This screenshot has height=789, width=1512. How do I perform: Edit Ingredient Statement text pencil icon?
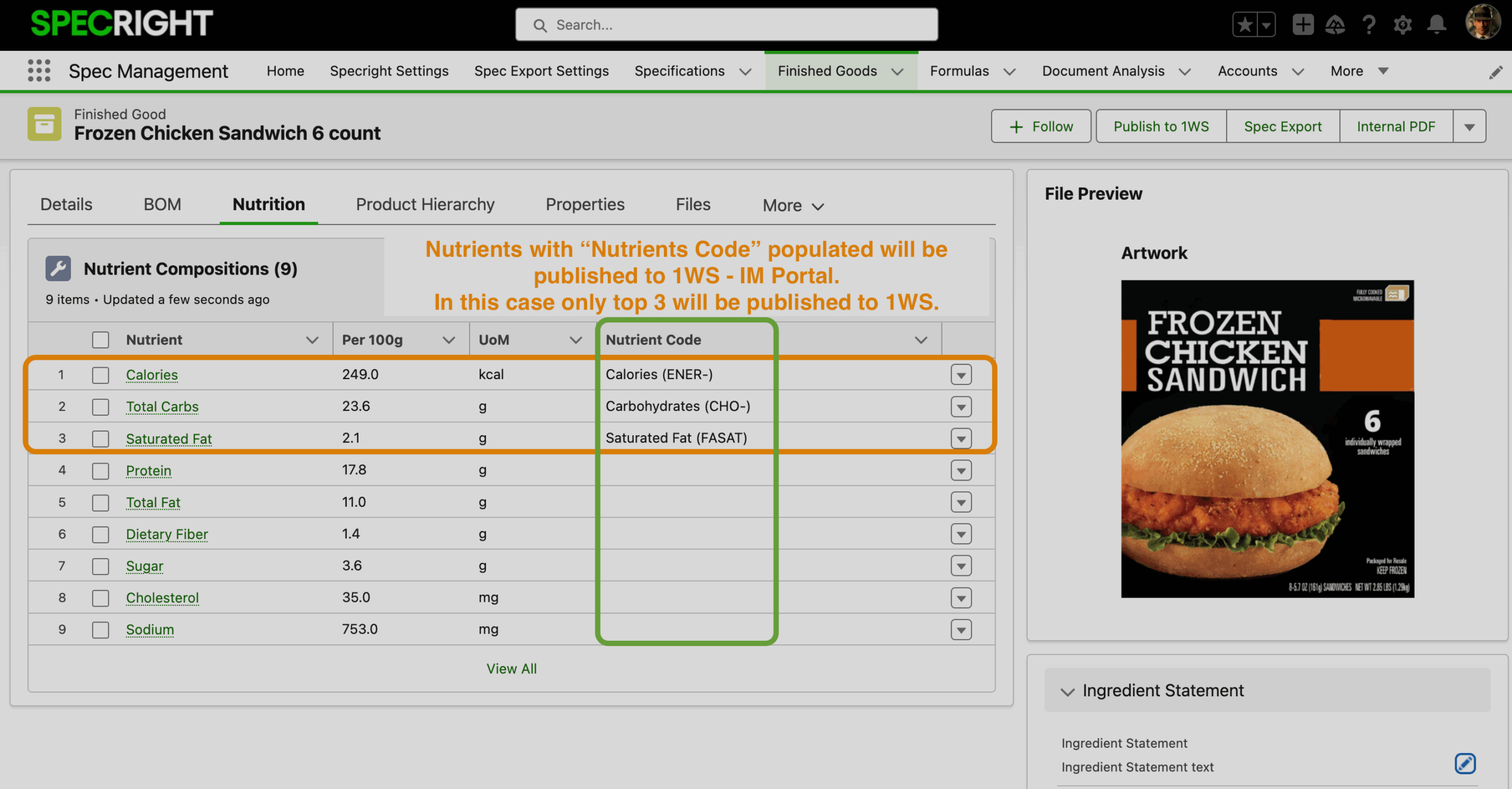tap(1465, 763)
